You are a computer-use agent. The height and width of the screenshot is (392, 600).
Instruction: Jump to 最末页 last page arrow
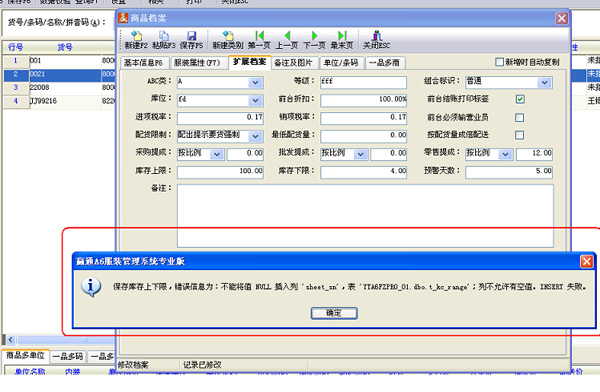[342, 36]
